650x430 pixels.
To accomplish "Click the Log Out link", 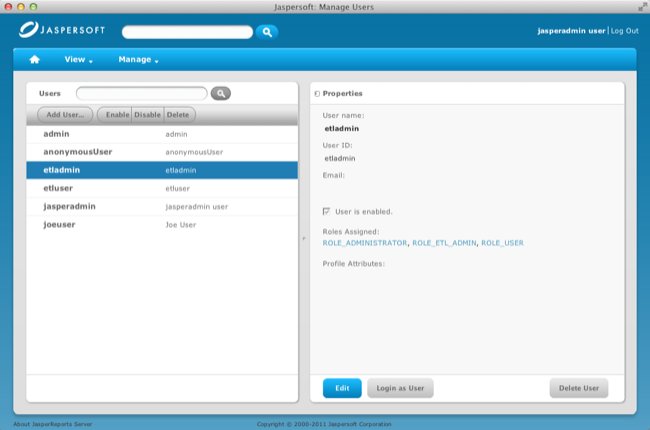I will point(624,31).
